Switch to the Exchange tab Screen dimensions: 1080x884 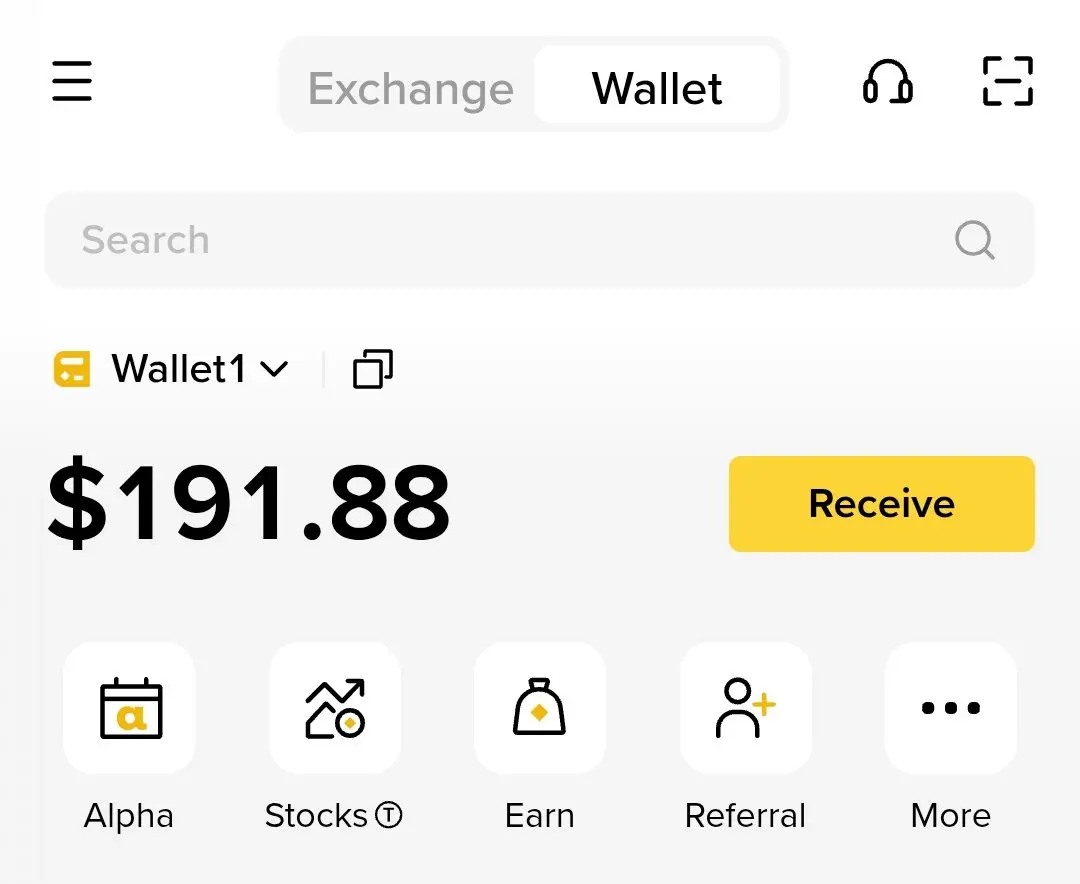coord(411,88)
